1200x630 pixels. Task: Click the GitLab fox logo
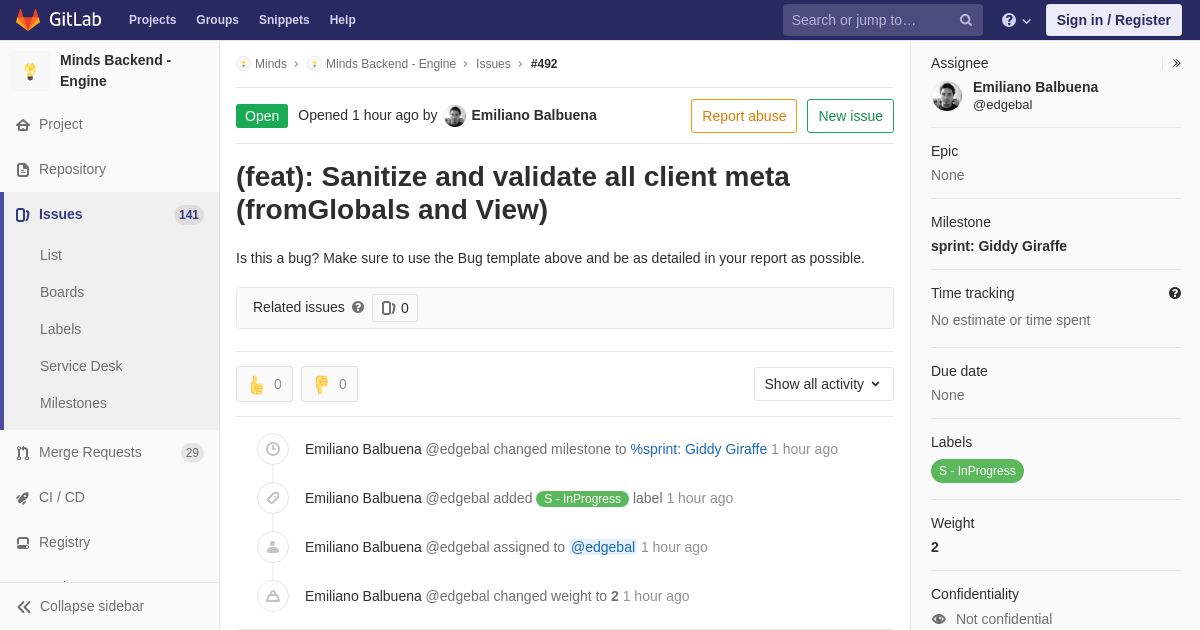28,20
